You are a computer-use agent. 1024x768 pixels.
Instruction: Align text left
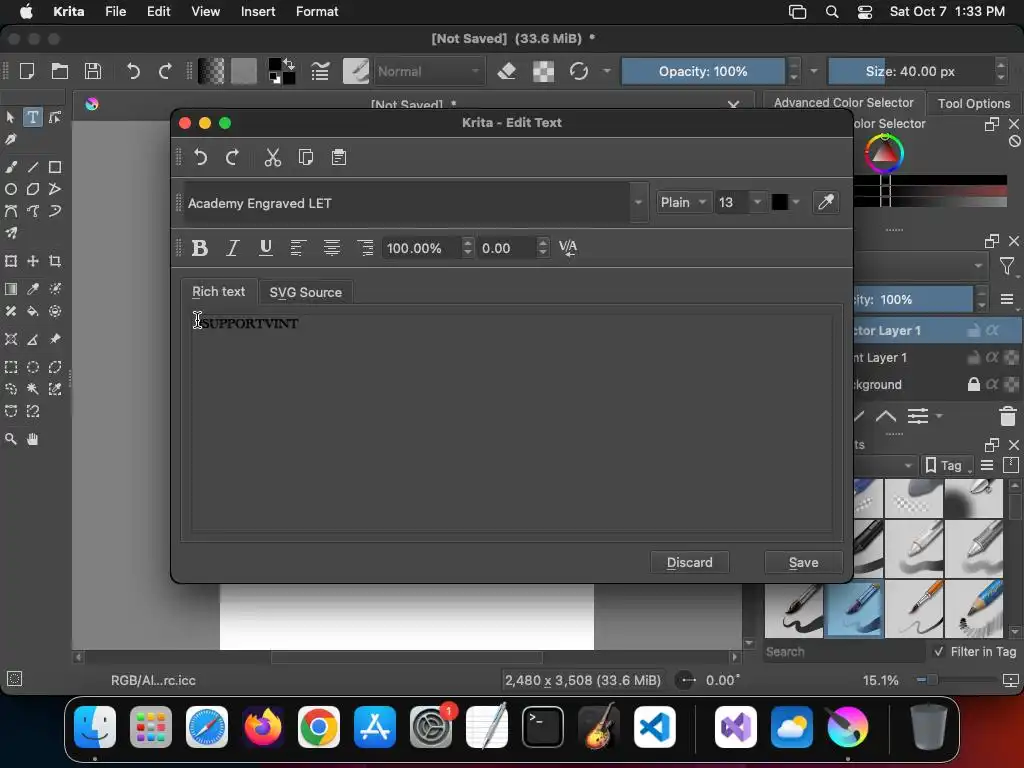click(298, 248)
